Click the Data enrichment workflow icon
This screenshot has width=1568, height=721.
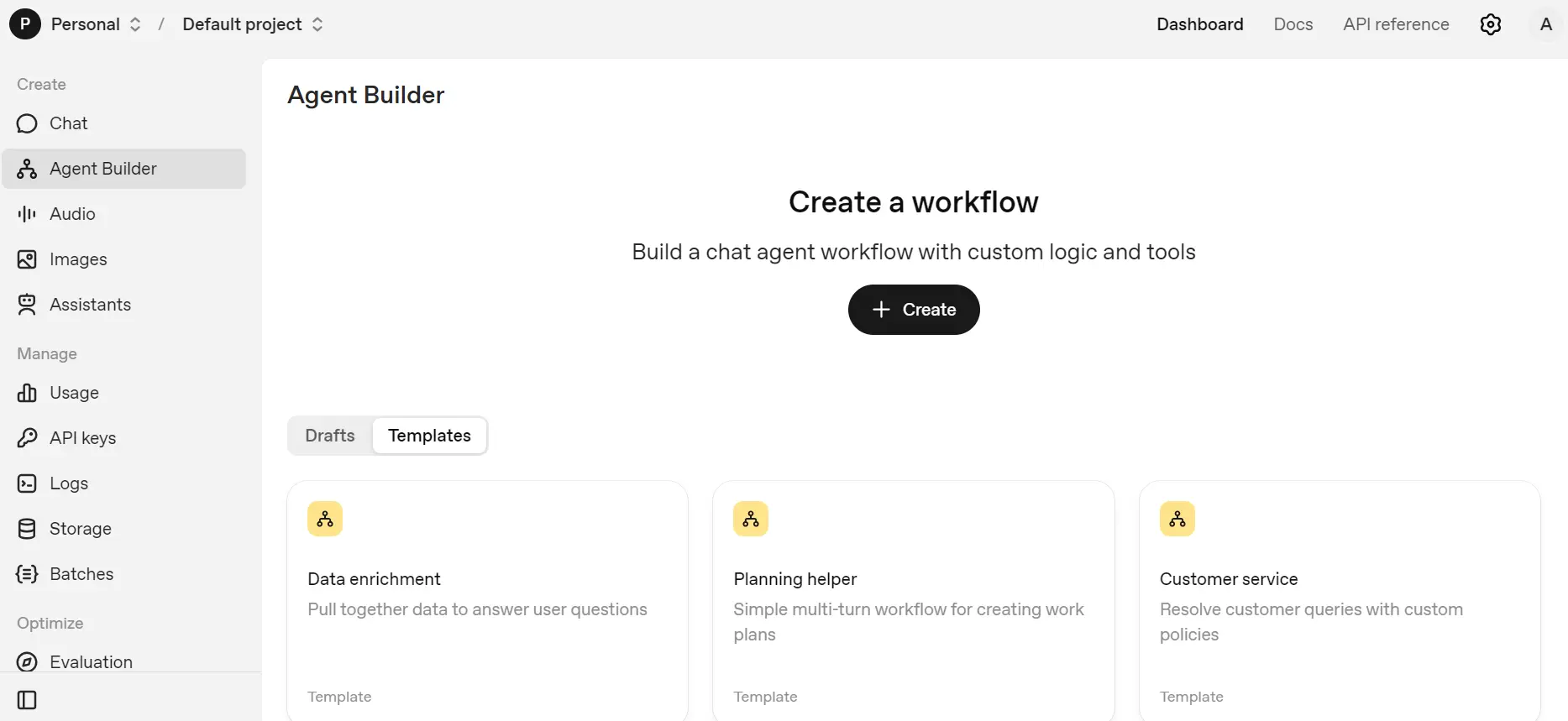325,519
